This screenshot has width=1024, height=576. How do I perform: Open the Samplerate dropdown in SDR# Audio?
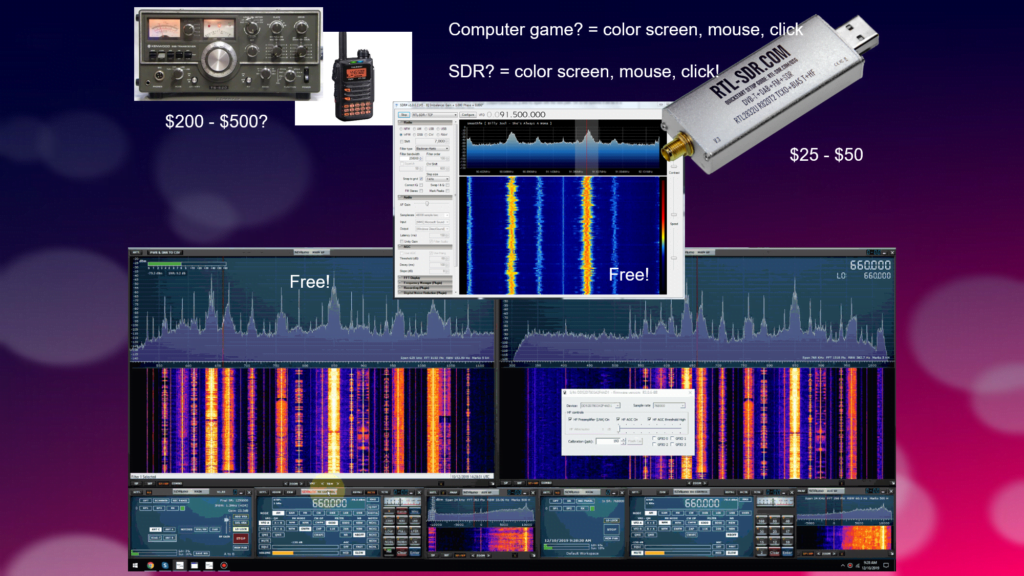(432, 215)
